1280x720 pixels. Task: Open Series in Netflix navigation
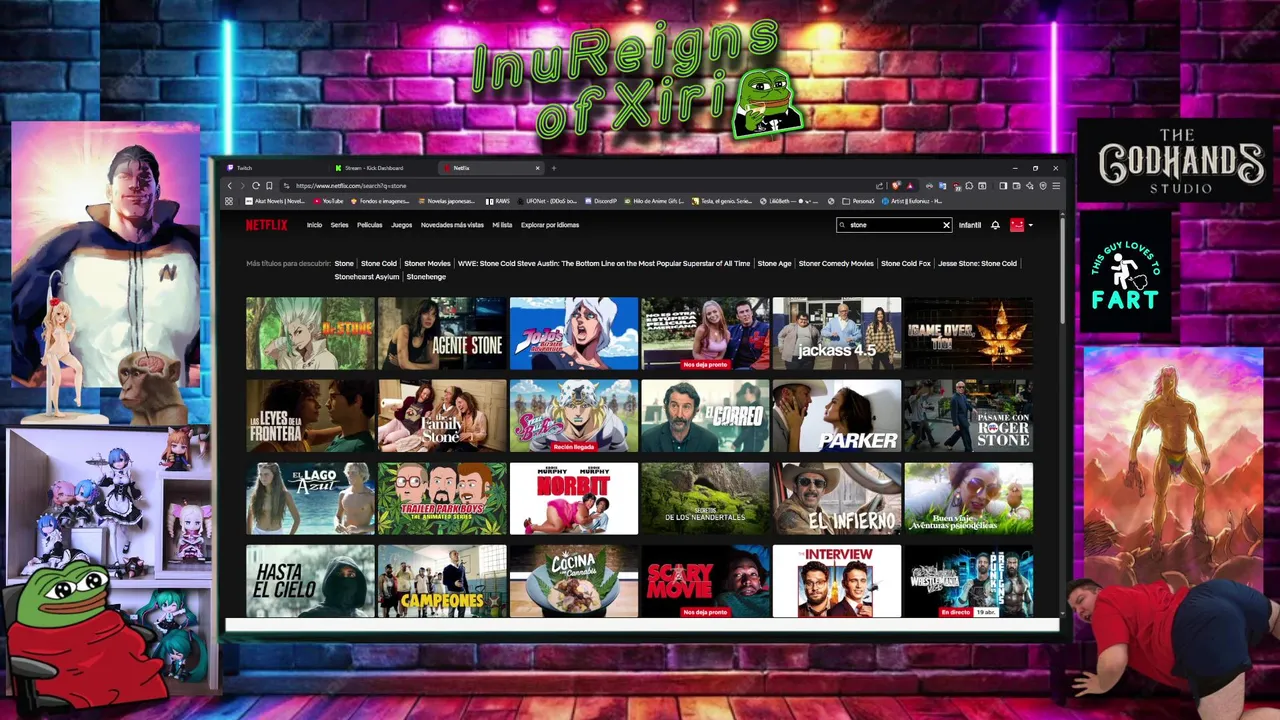[339, 225]
